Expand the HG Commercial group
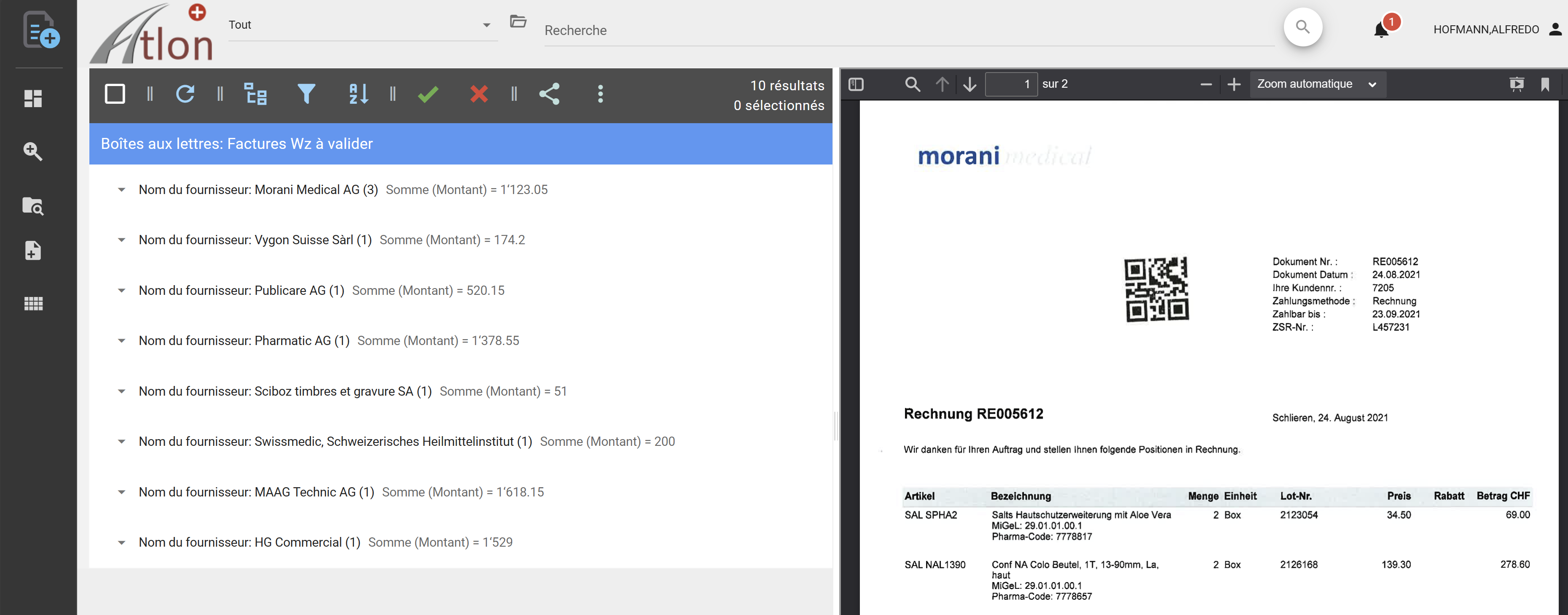Screen dimensions: 1568x615 [x=122, y=542]
